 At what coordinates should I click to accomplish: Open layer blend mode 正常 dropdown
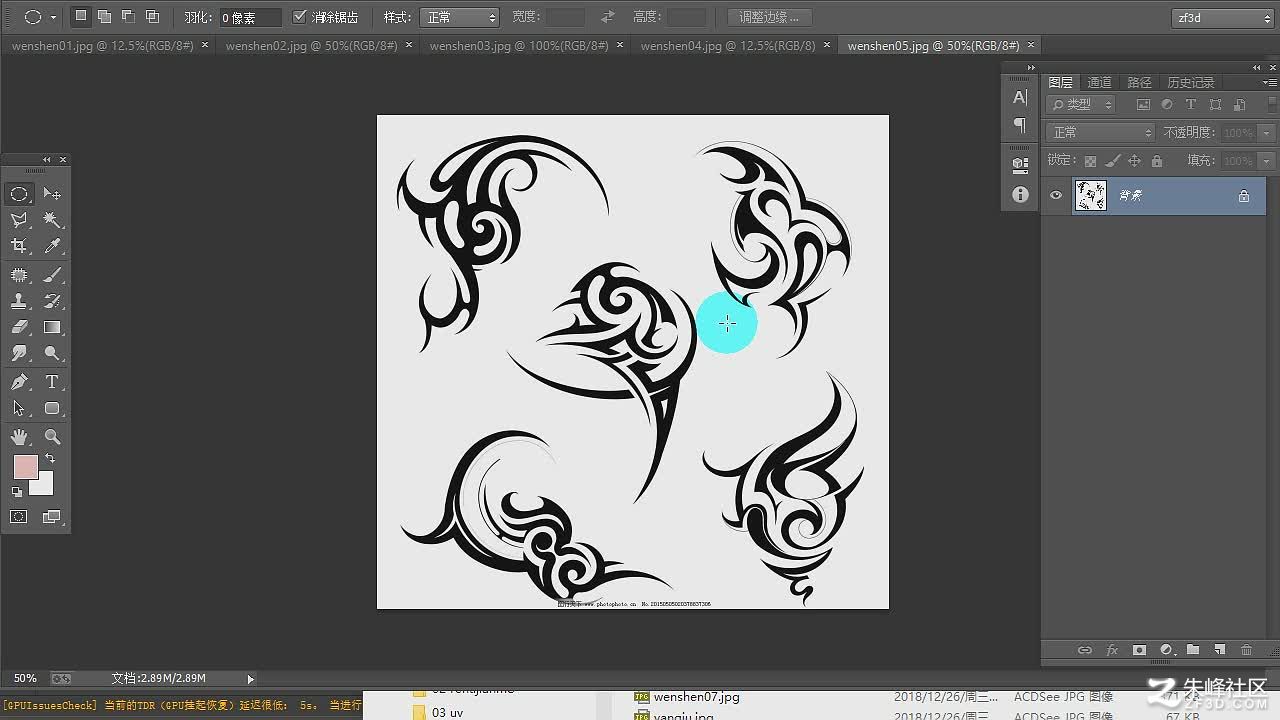[1100, 132]
